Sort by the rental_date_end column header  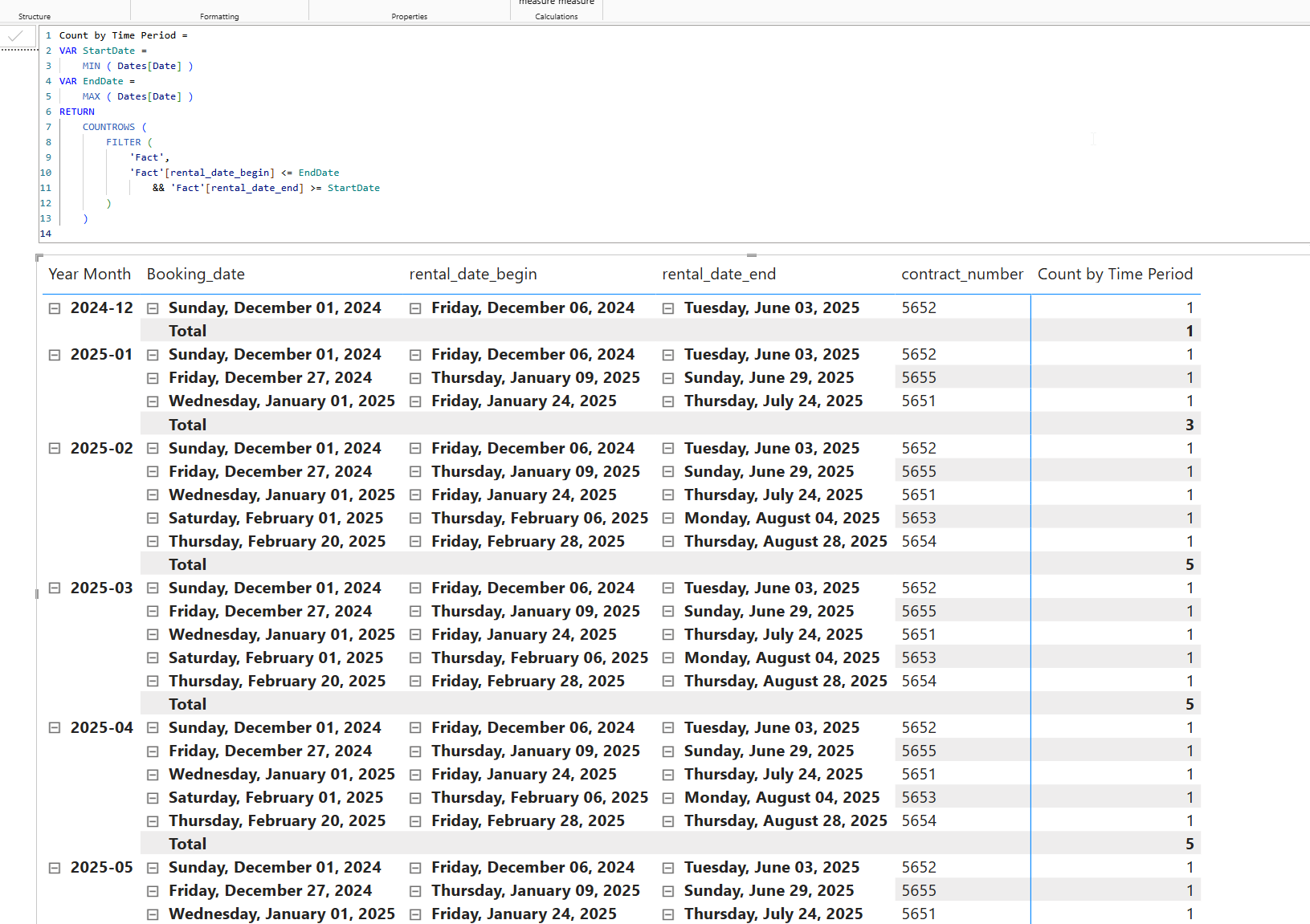(x=719, y=275)
